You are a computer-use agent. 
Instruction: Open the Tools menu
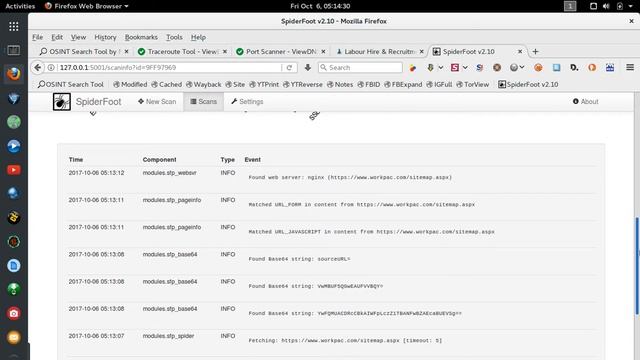[x=174, y=37]
